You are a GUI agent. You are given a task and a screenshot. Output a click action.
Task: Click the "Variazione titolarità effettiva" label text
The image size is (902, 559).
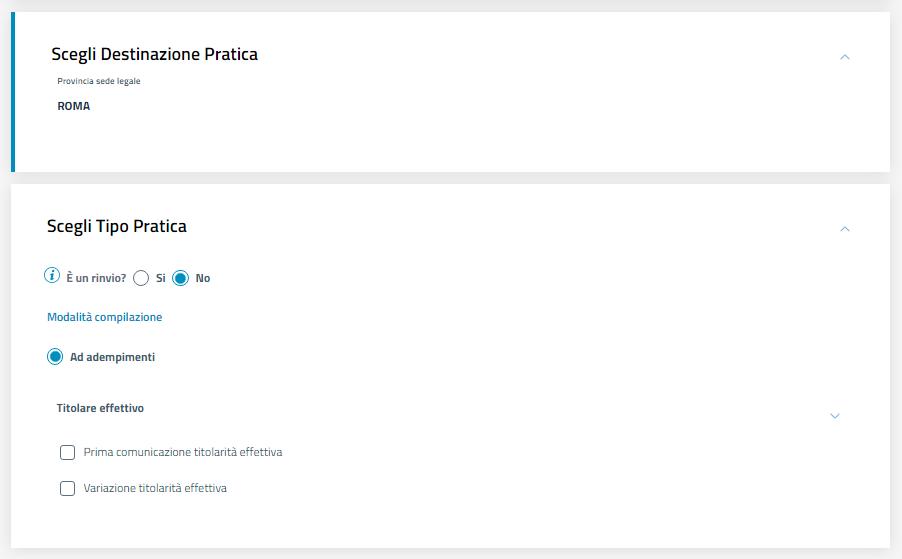[x=155, y=489]
